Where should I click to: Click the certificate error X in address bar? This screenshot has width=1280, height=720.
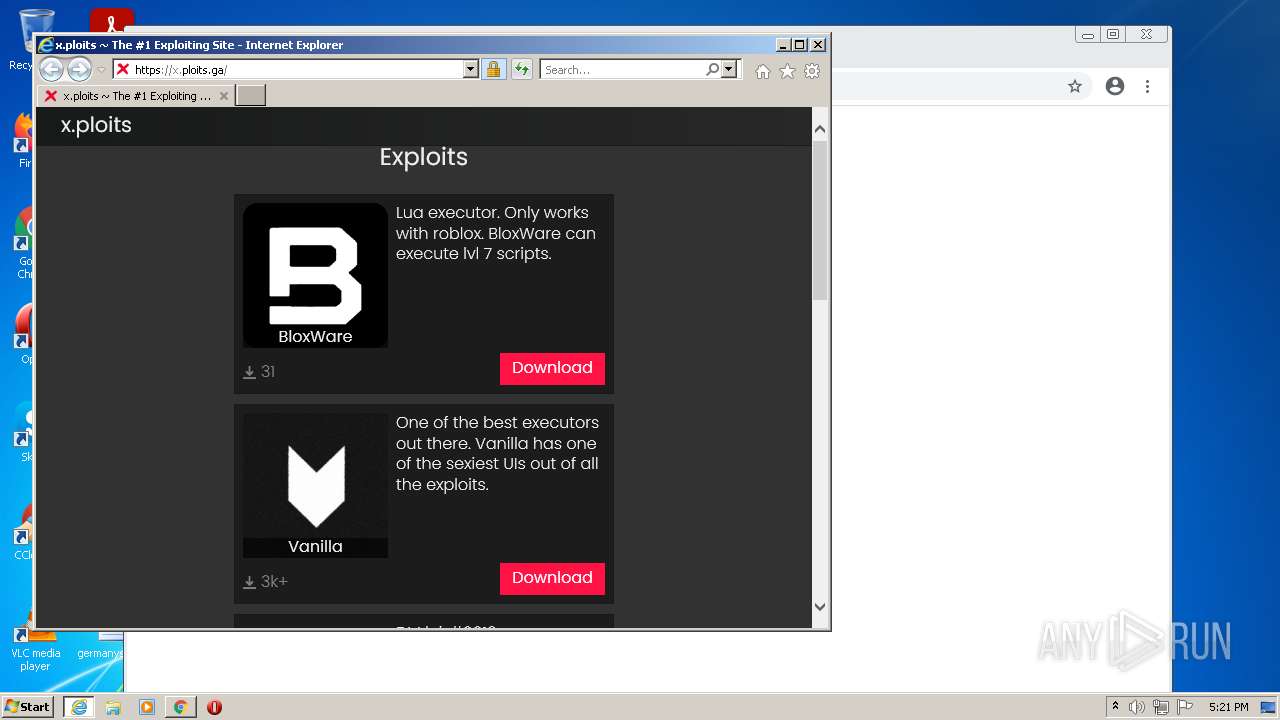(123, 69)
